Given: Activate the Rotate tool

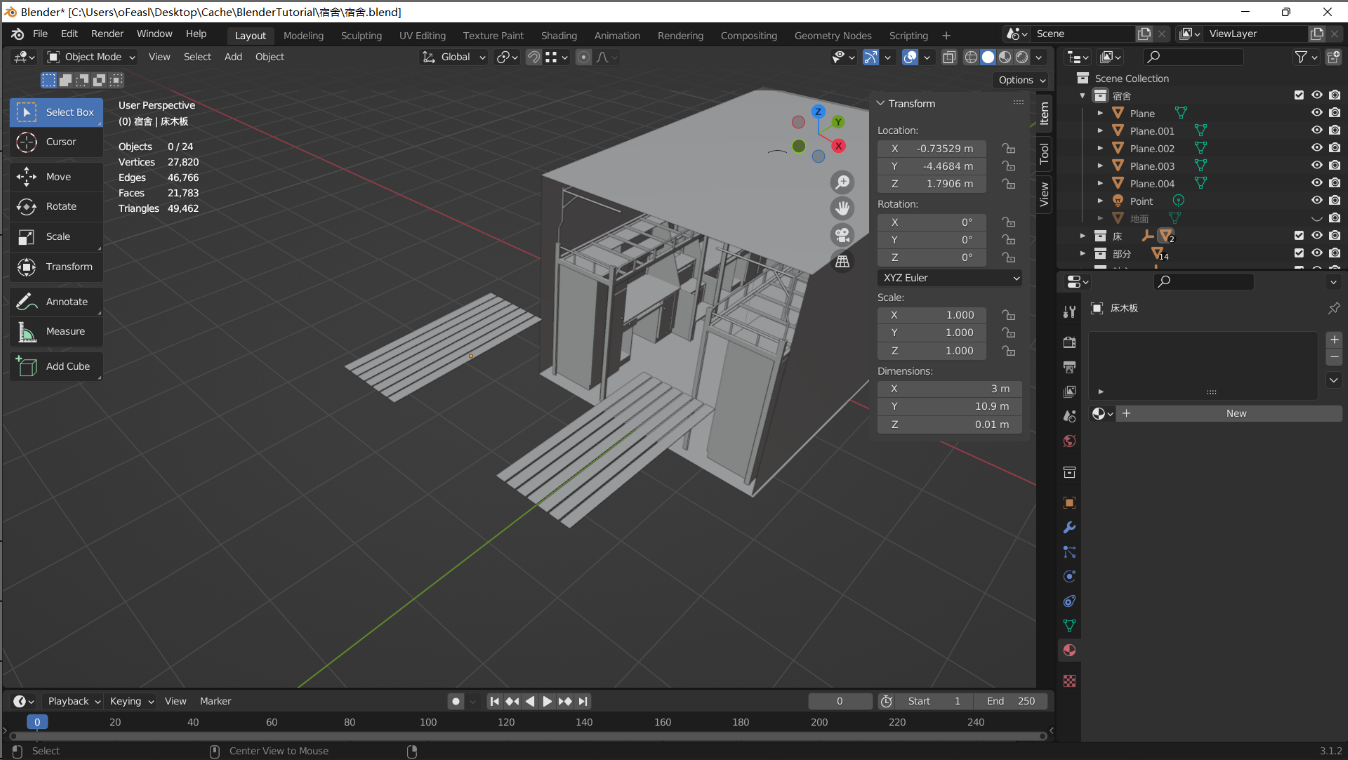Looking at the screenshot, I should [x=56, y=207].
